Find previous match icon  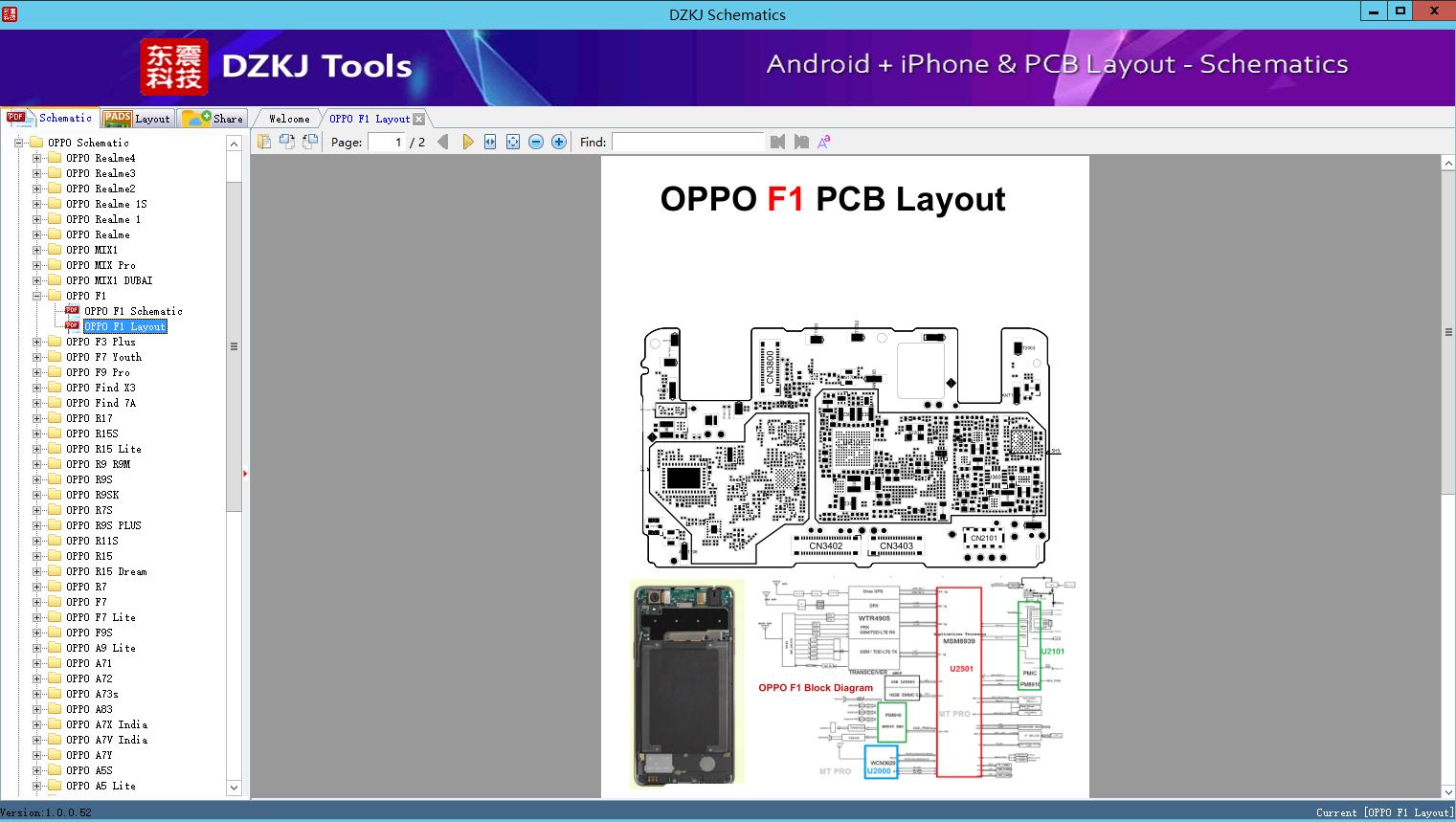coord(777,142)
